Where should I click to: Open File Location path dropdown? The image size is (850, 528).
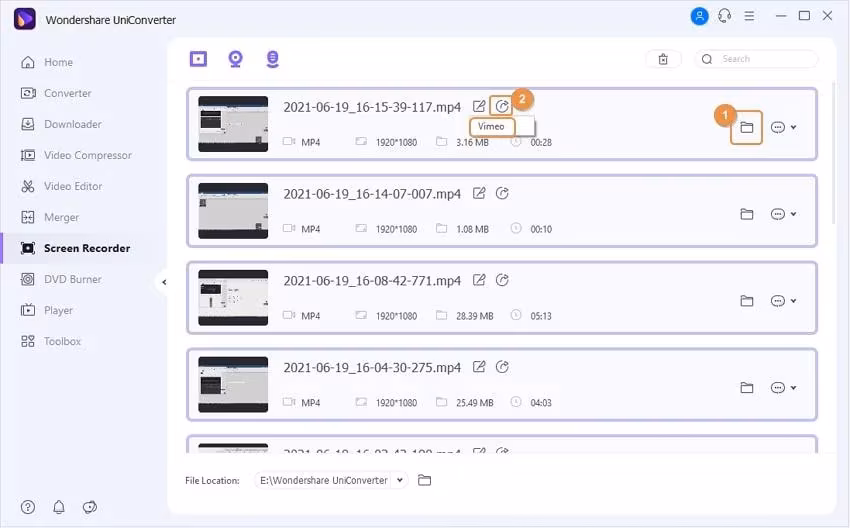point(400,480)
